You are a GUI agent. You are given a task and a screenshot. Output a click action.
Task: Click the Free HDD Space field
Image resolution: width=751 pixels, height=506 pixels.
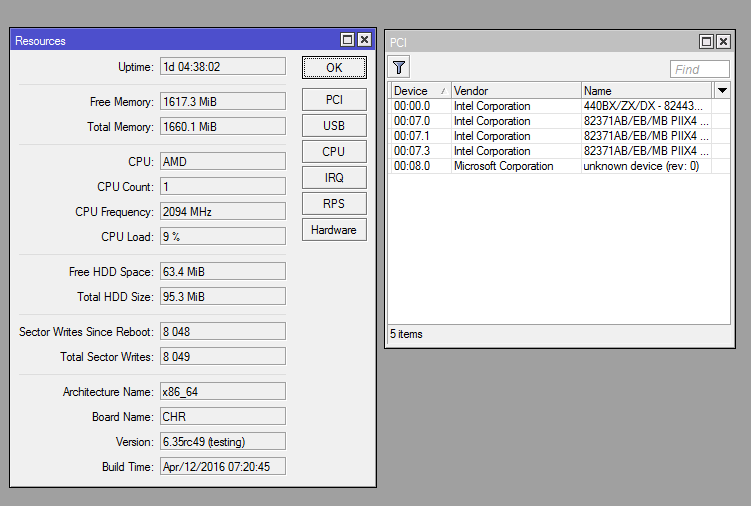(223, 271)
